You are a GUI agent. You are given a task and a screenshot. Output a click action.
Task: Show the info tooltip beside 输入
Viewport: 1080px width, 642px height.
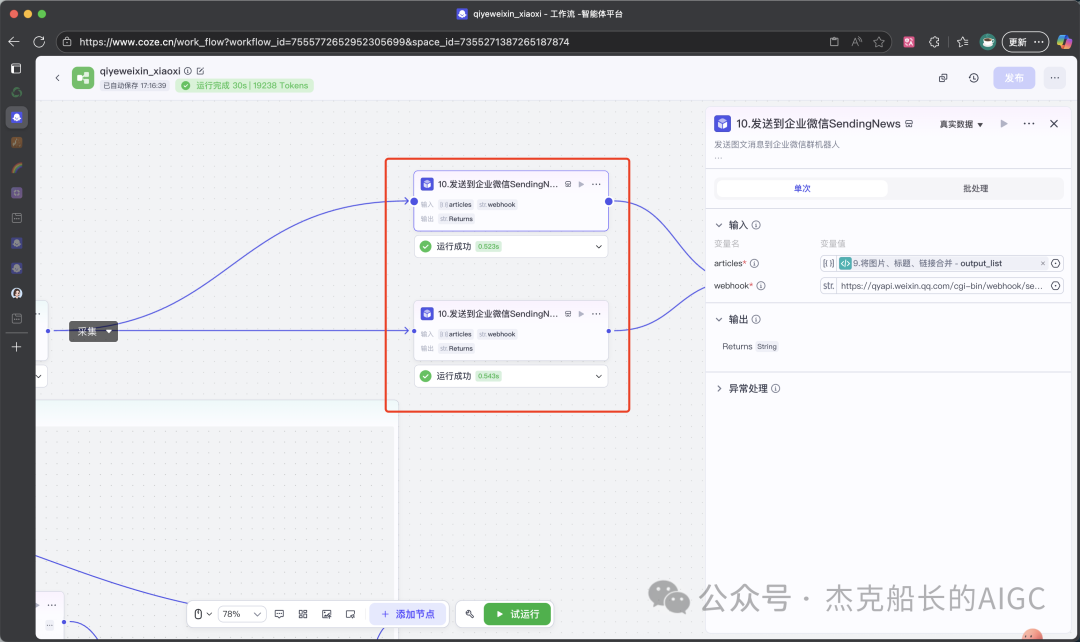tap(756, 225)
